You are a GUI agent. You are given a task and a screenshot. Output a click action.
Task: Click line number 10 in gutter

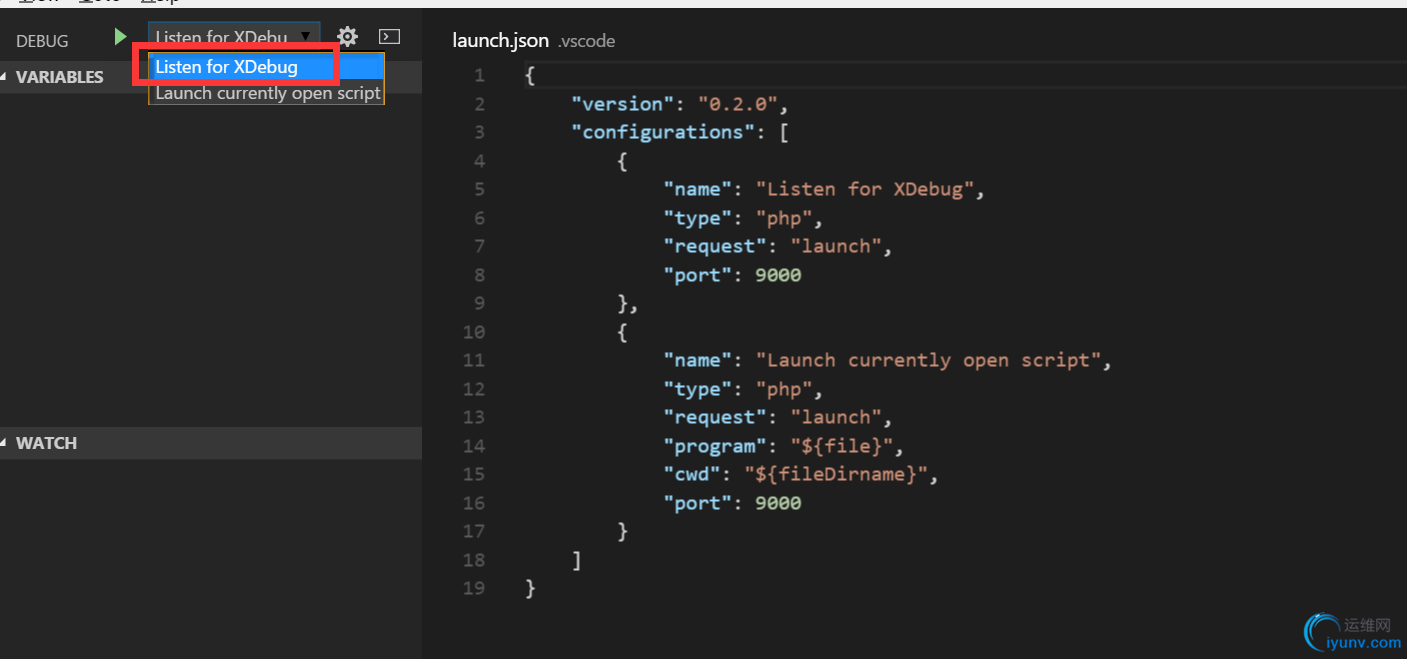tap(474, 332)
